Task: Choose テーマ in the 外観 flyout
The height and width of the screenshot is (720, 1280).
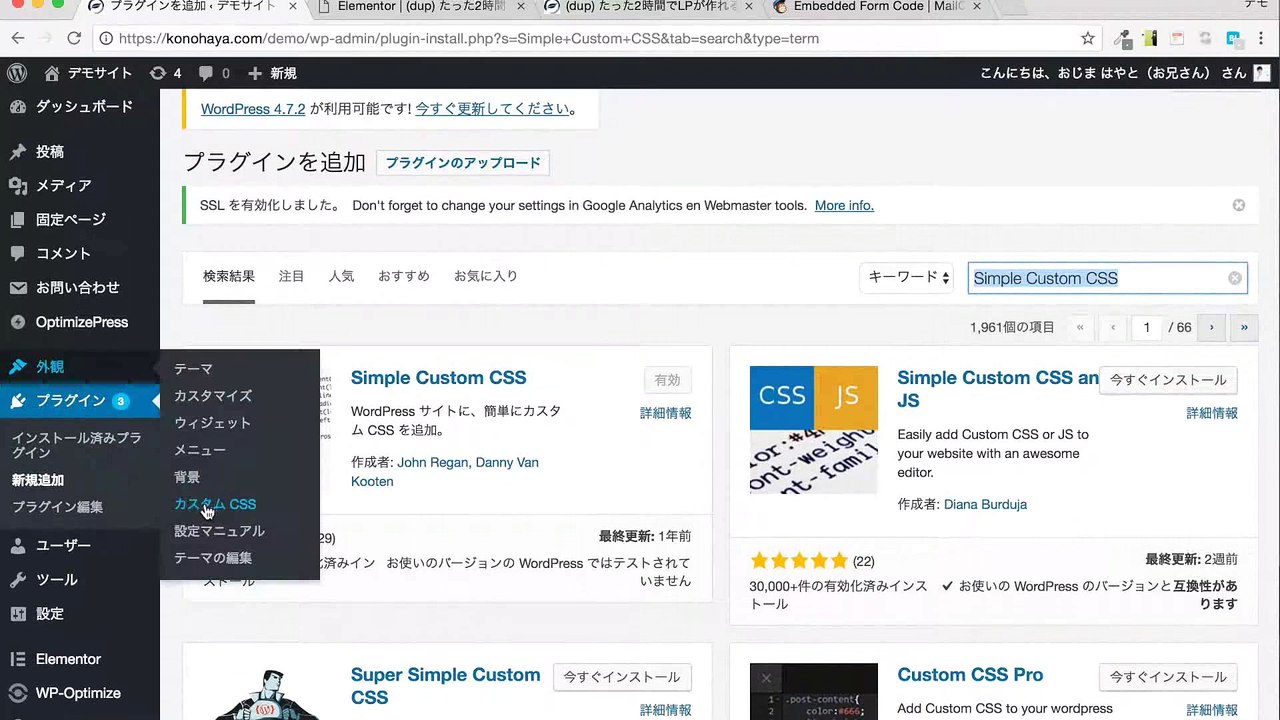Action: 193,369
